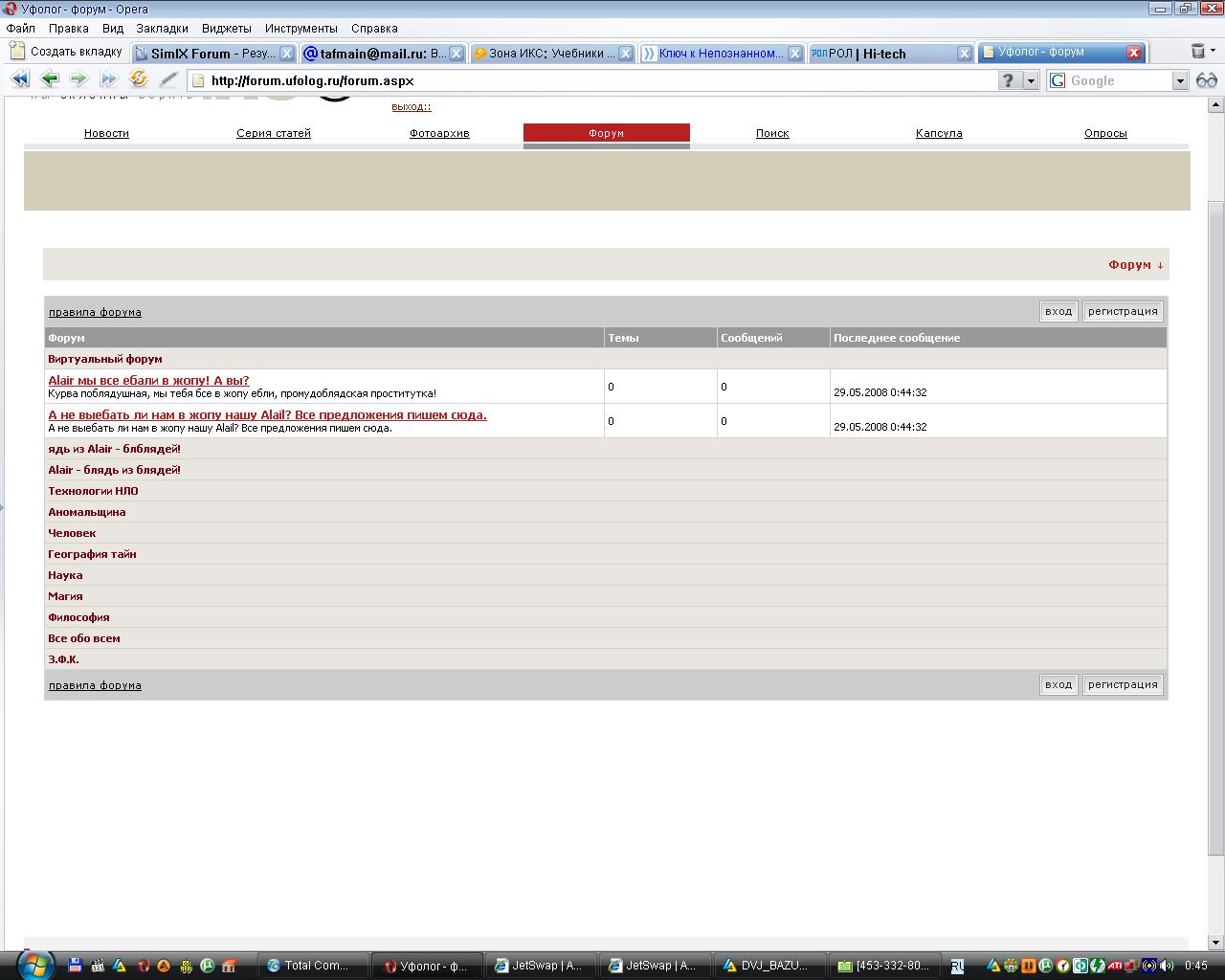Reload the page with the orange refresh icon
Screen dimensions: 1225x980
tap(139, 79)
